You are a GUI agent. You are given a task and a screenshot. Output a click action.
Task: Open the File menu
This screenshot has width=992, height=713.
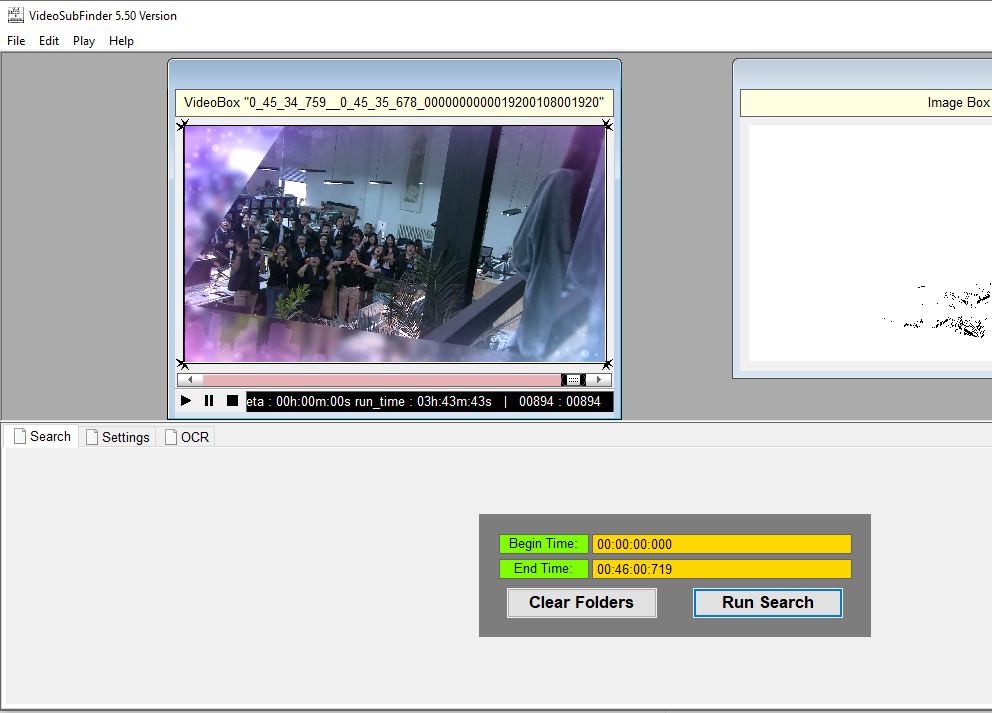tap(16, 41)
